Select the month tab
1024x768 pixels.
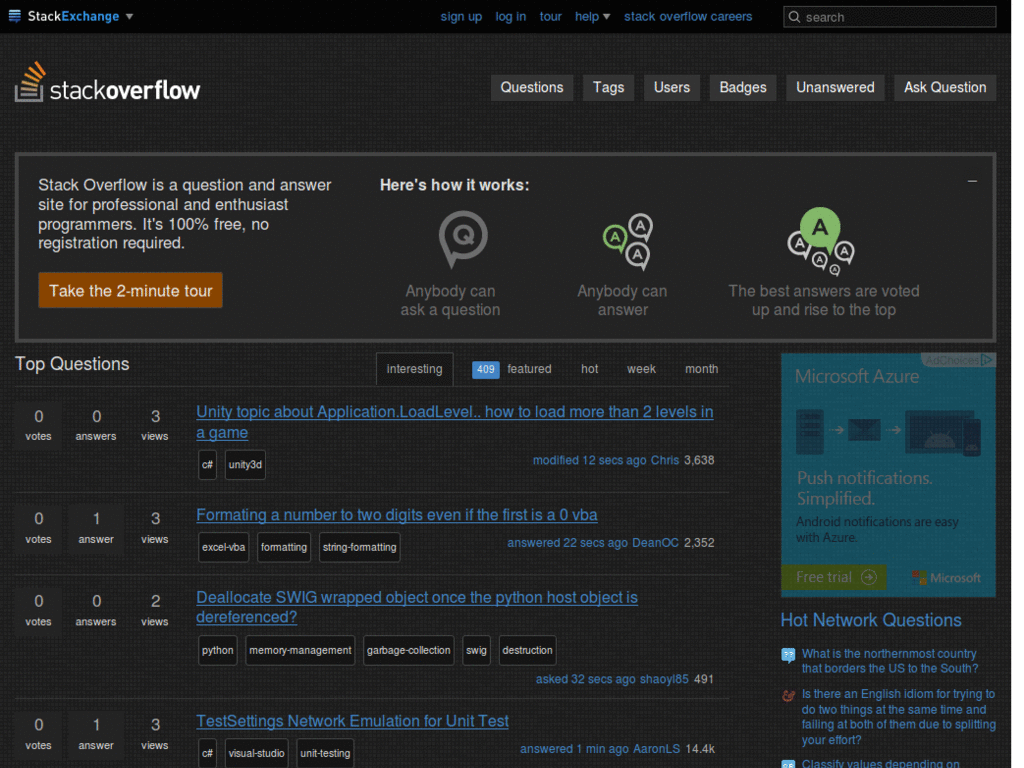click(x=701, y=369)
